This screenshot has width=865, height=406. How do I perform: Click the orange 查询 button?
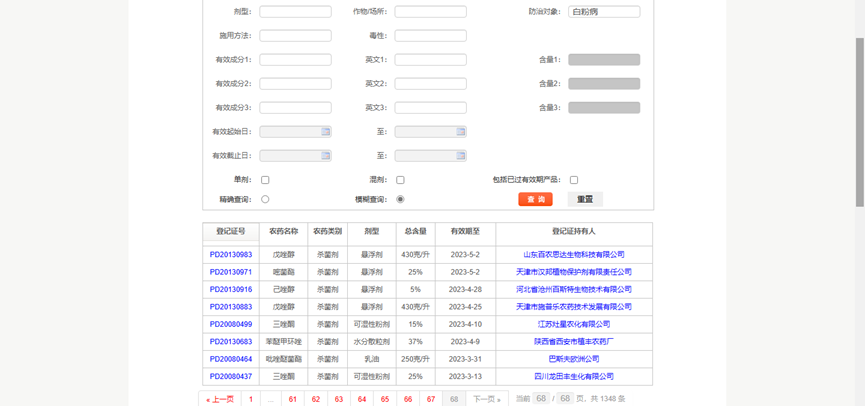coord(535,199)
